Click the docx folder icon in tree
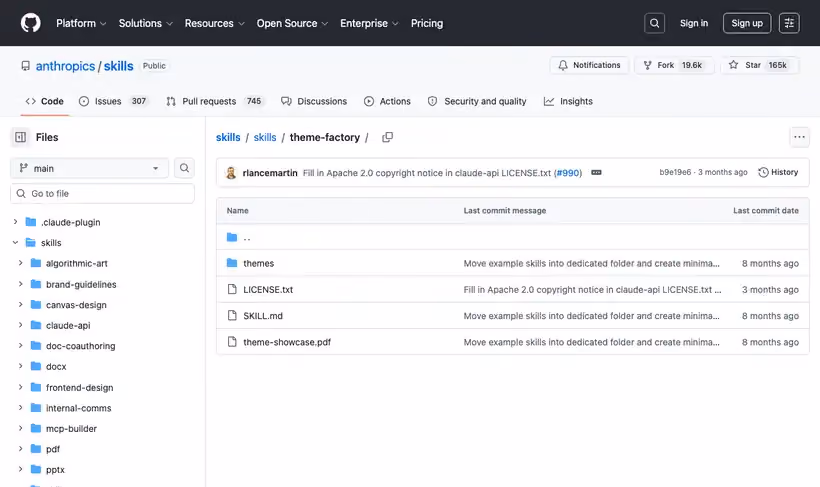 click(36, 366)
